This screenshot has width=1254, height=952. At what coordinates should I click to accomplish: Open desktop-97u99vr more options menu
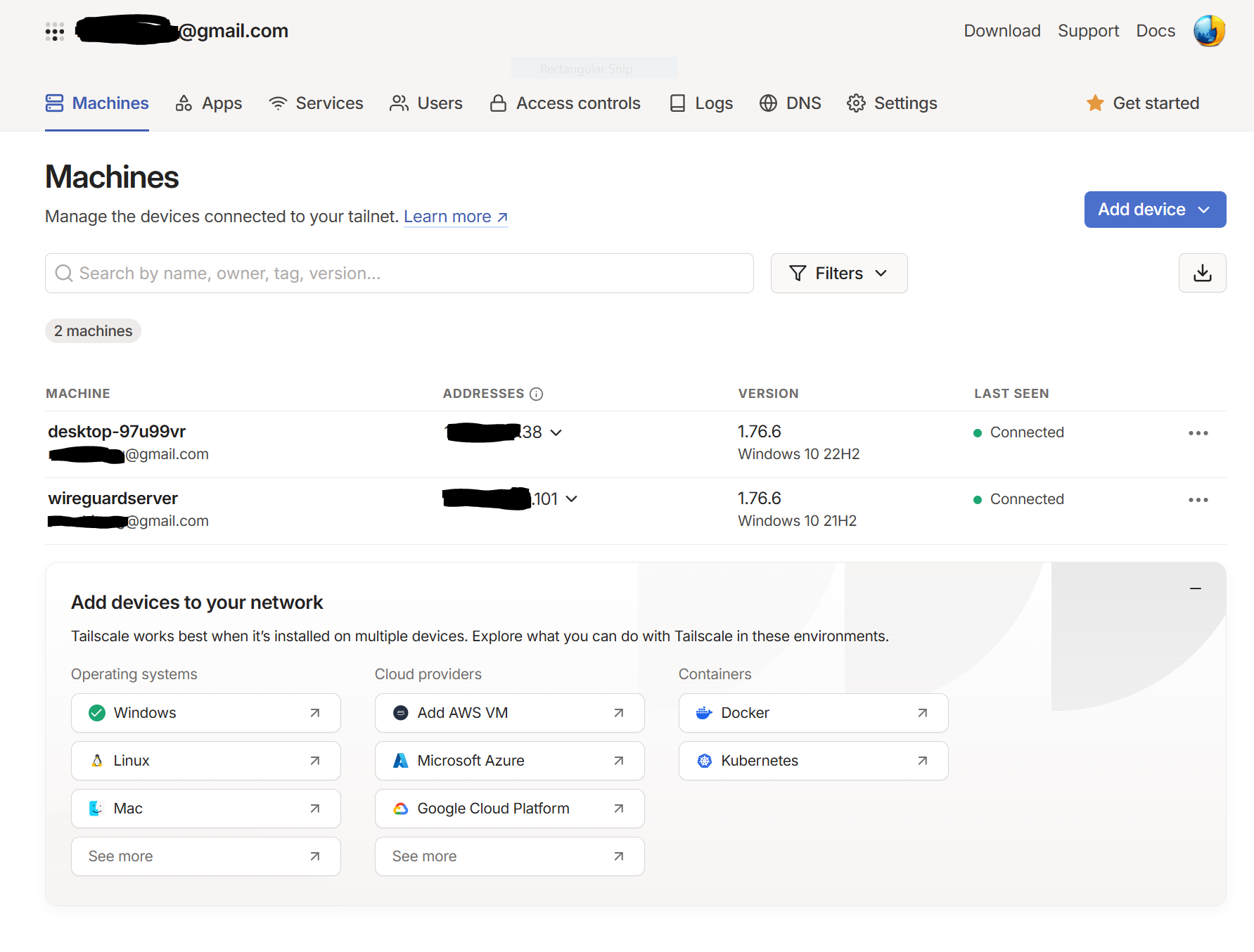point(1198,433)
